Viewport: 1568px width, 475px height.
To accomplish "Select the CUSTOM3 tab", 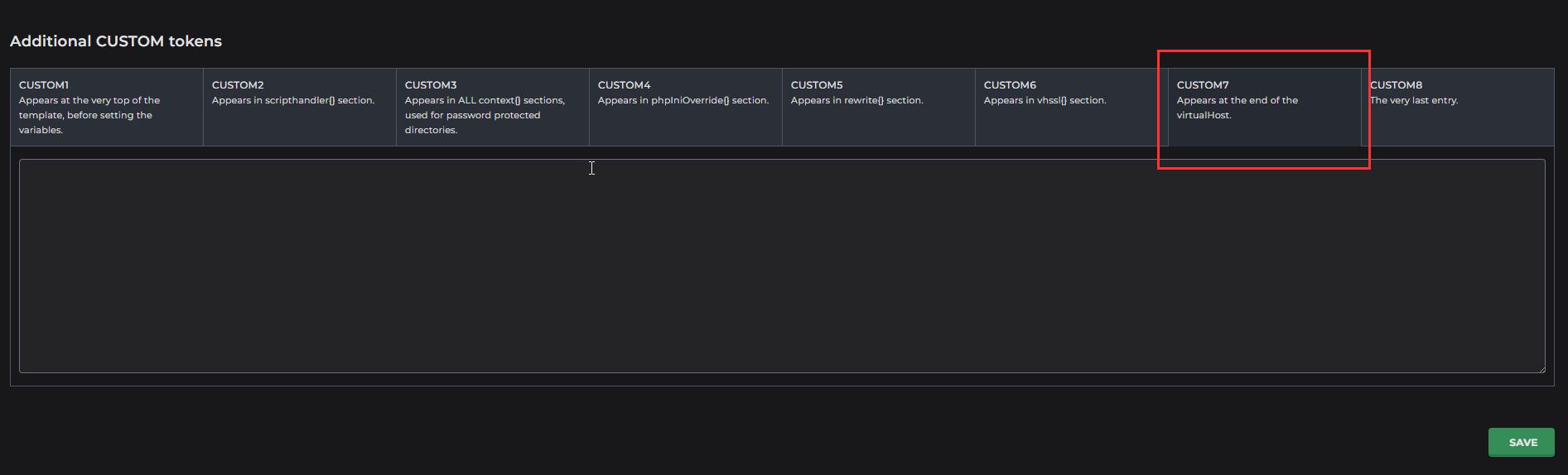I will [x=431, y=84].
